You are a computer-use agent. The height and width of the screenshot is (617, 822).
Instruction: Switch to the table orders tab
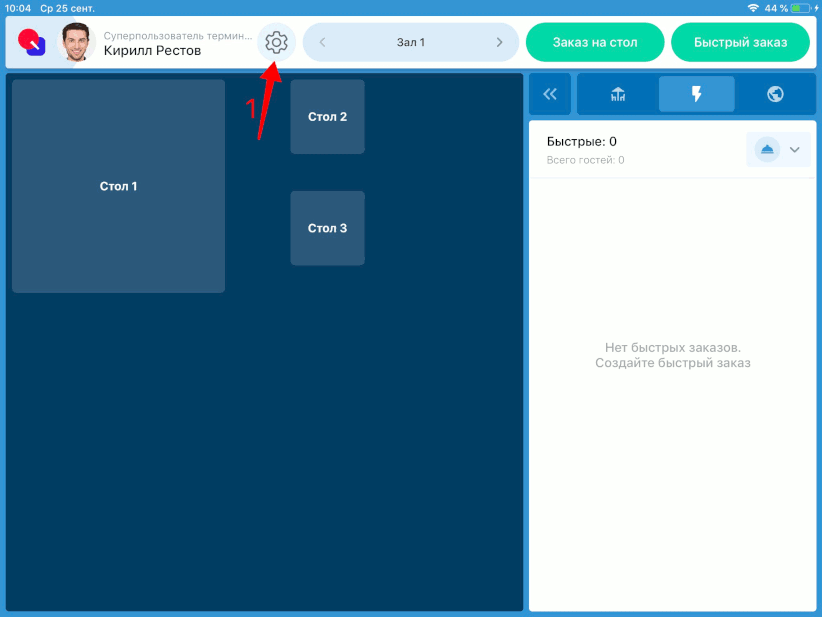[x=618, y=94]
